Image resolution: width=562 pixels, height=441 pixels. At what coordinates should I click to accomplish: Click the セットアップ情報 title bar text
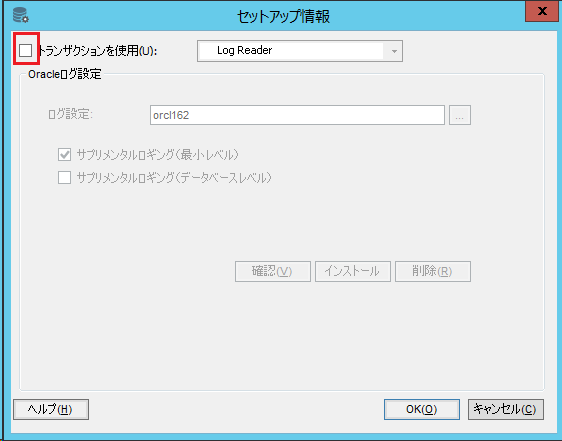click(x=284, y=16)
